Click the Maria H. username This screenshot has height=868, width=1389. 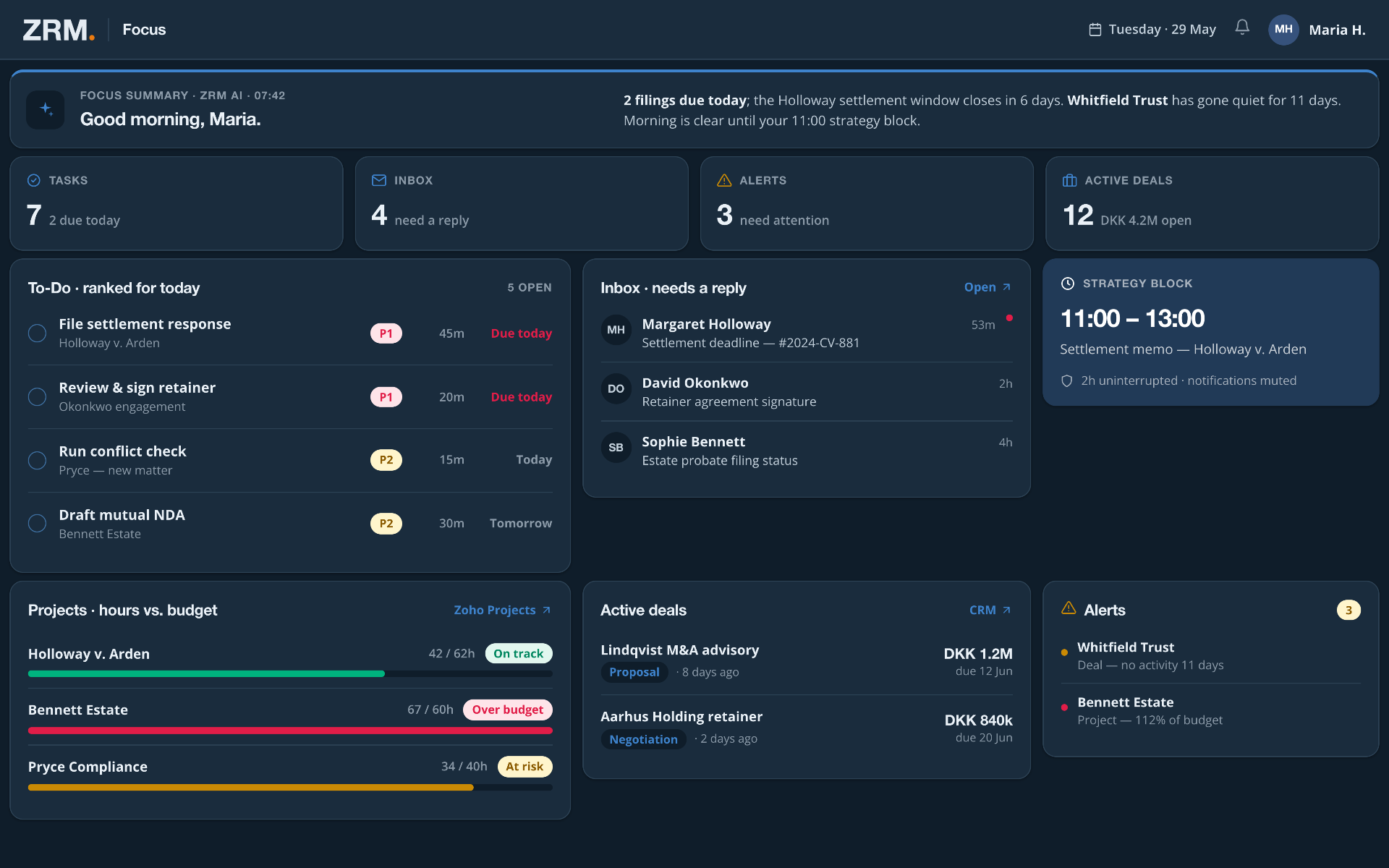(1337, 30)
